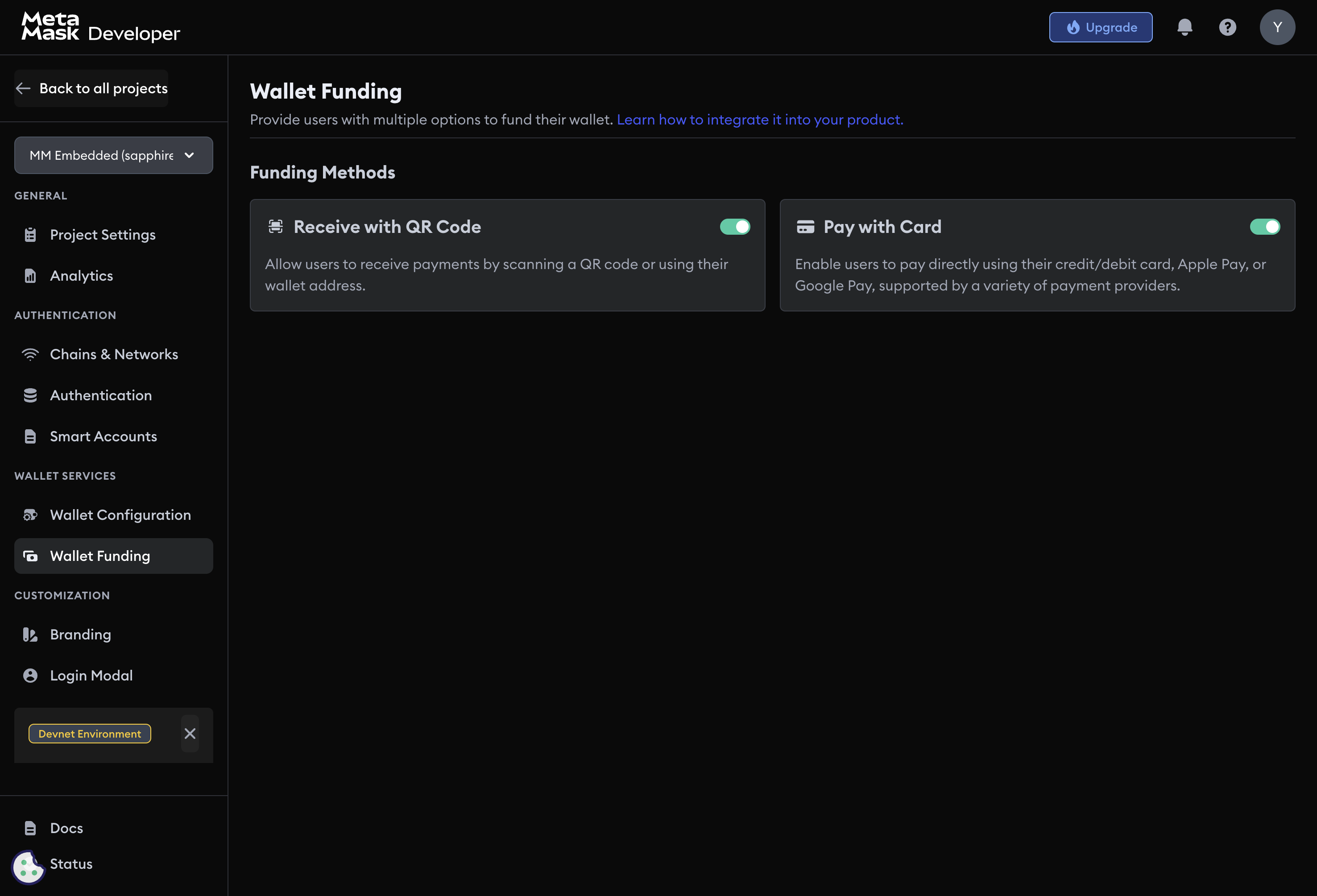This screenshot has height=896, width=1317.
Task: Click the Login Modal person icon
Action: (31, 676)
